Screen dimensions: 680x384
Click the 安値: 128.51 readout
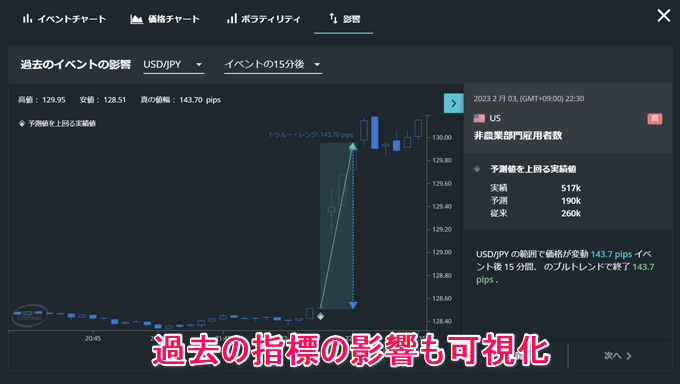[103, 100]
